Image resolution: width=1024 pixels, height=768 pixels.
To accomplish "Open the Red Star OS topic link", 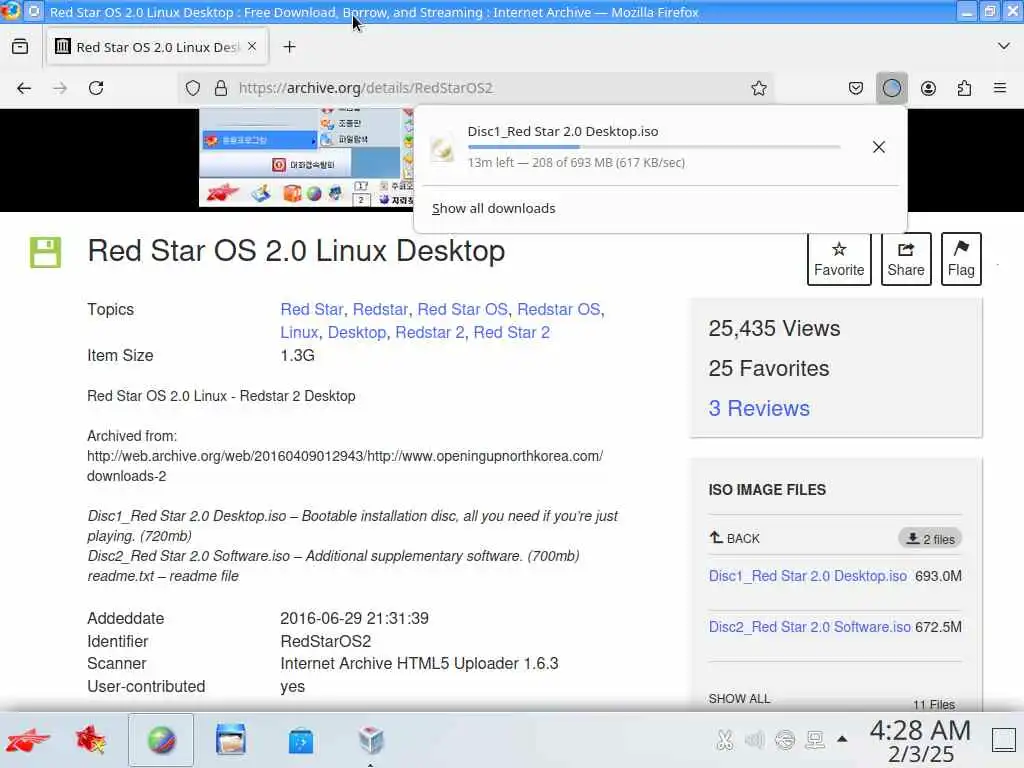I will pyautogui.click(x=462, y=310).
